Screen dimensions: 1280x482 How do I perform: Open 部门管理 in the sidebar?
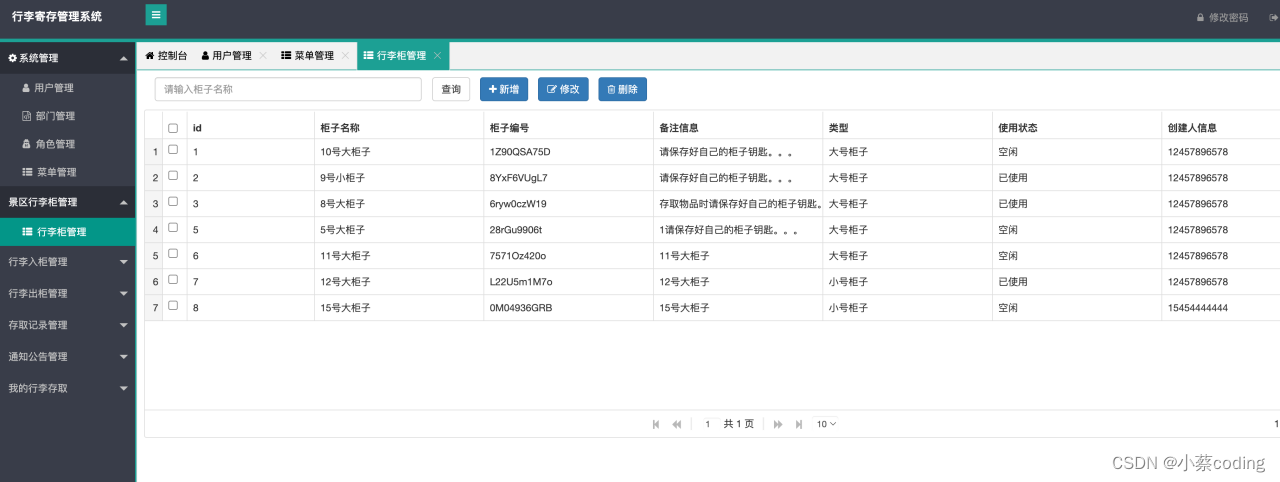[x=67, y=116]
